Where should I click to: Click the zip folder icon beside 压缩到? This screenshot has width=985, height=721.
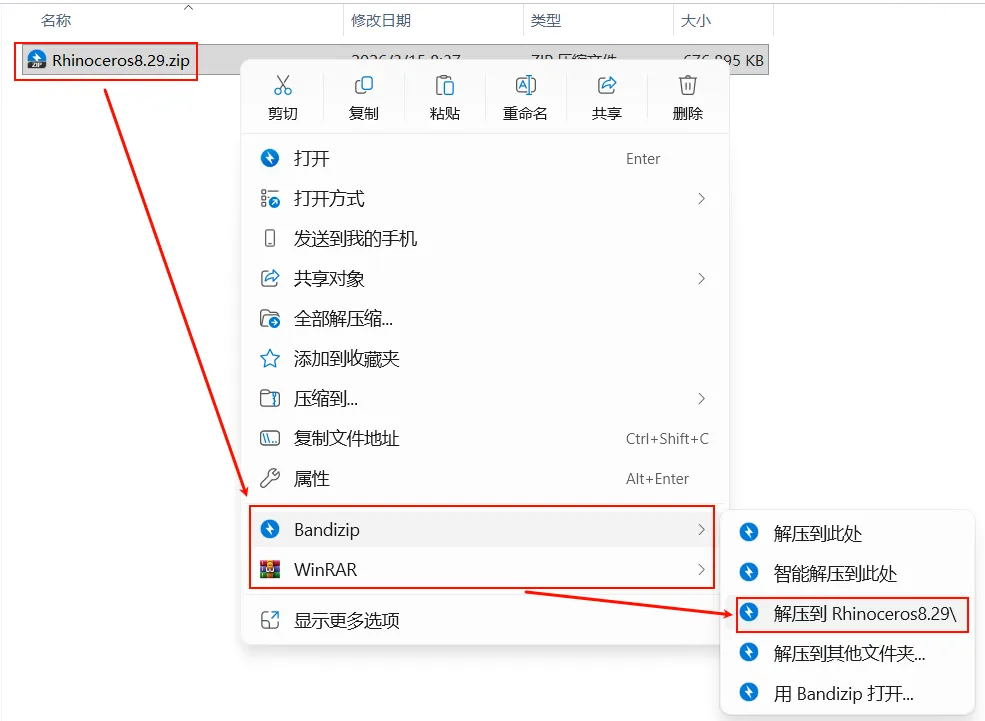(270, 398)
